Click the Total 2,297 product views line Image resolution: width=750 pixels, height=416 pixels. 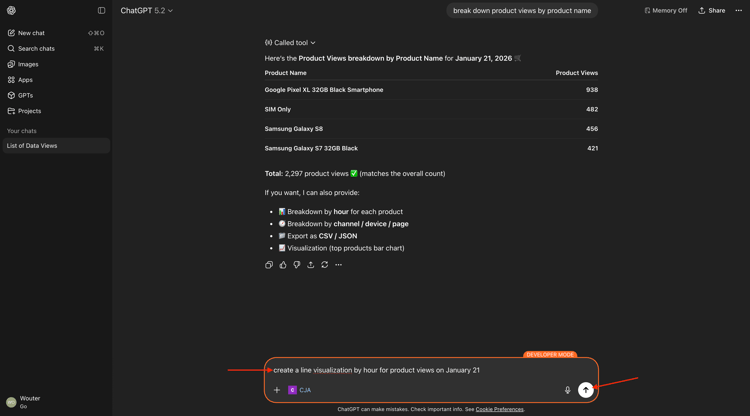point(355,174)
